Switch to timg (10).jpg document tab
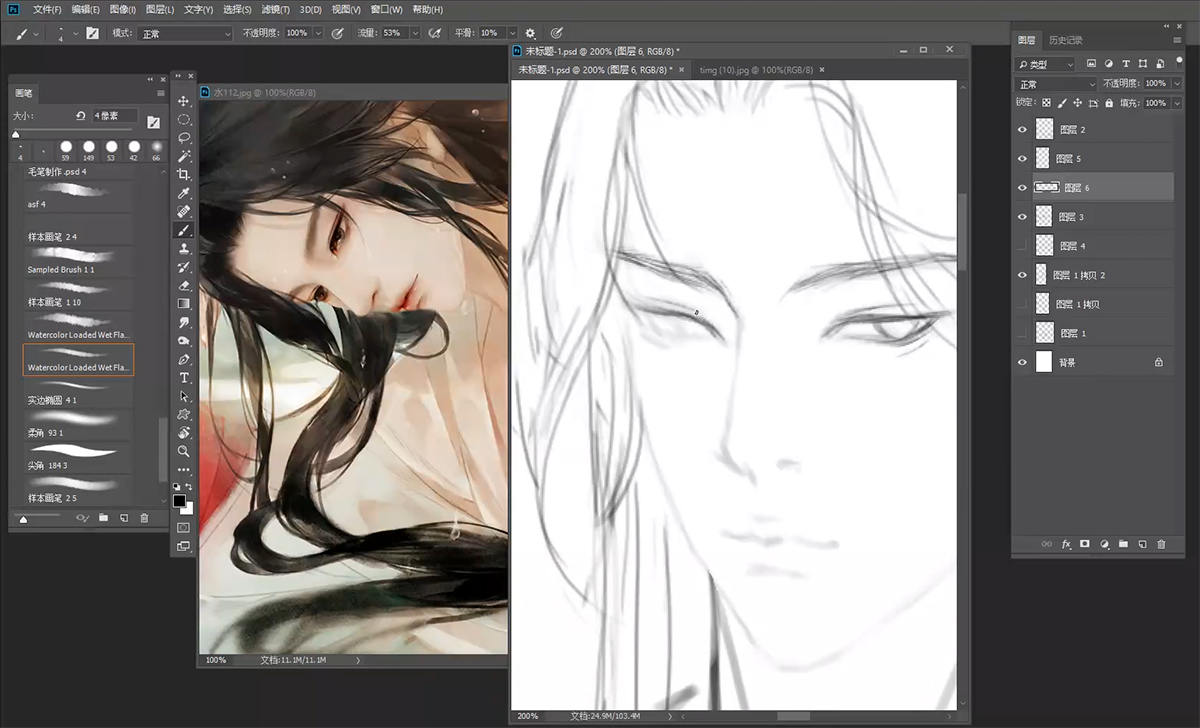The width and height of the screenshot is (1200, 728). click(x=755, y=70)
